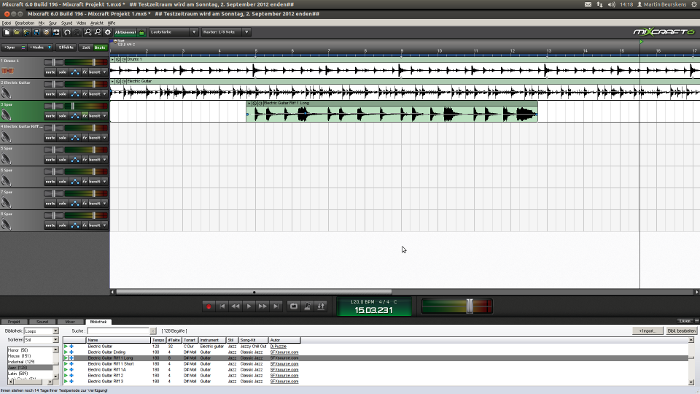Open the Ansicht menu

click(x=96, y=23)
